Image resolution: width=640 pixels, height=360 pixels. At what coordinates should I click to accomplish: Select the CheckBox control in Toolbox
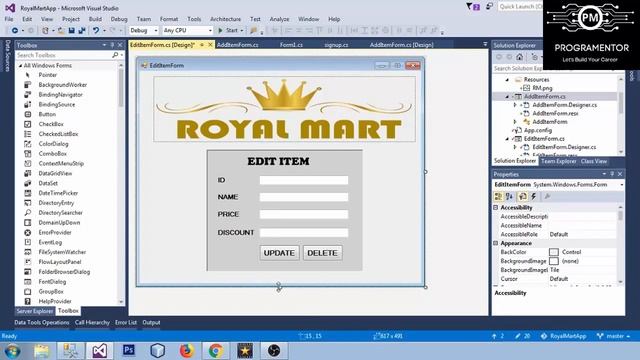(51, 124)
